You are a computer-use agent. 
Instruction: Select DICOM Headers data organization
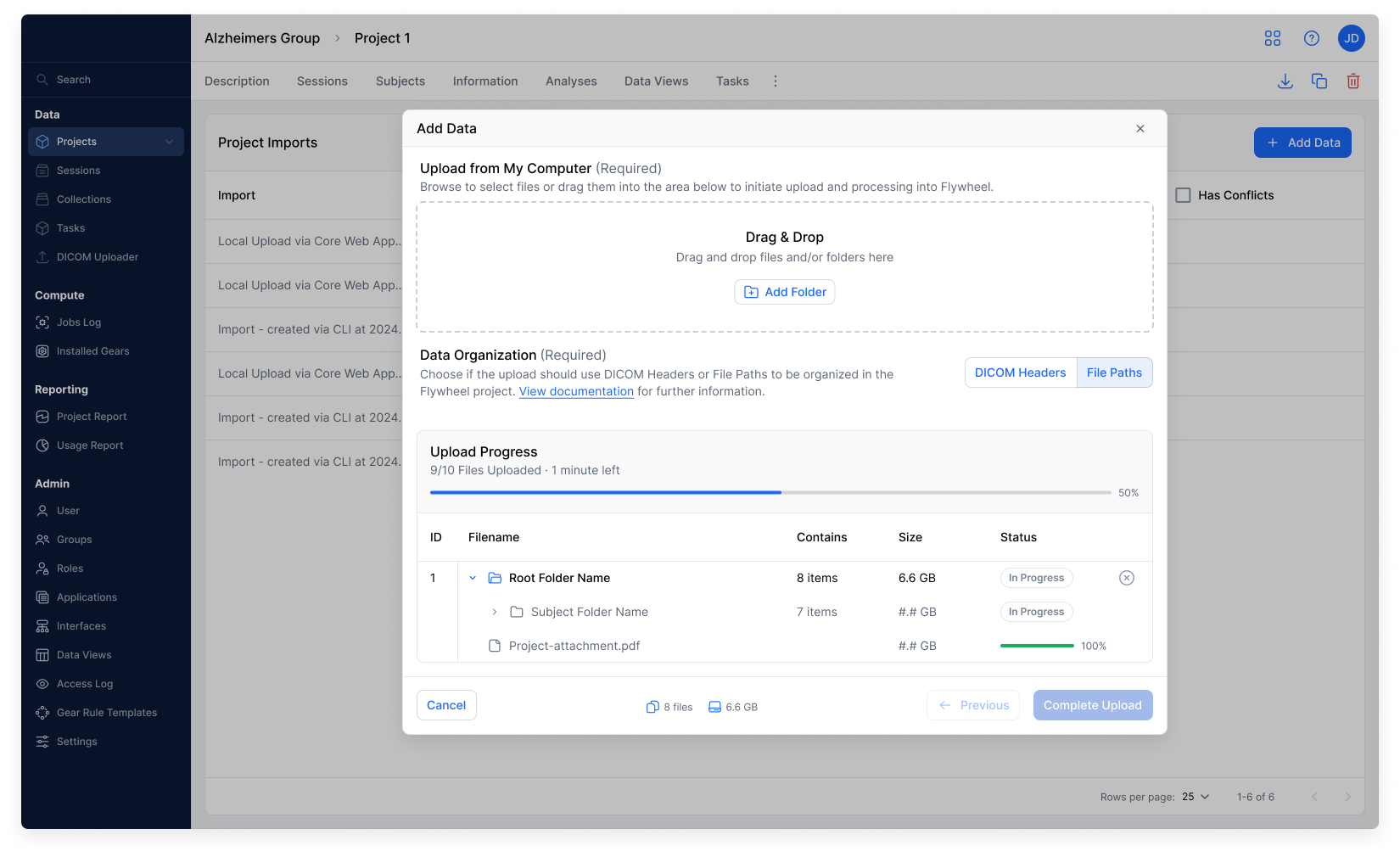click(1021, 372)
